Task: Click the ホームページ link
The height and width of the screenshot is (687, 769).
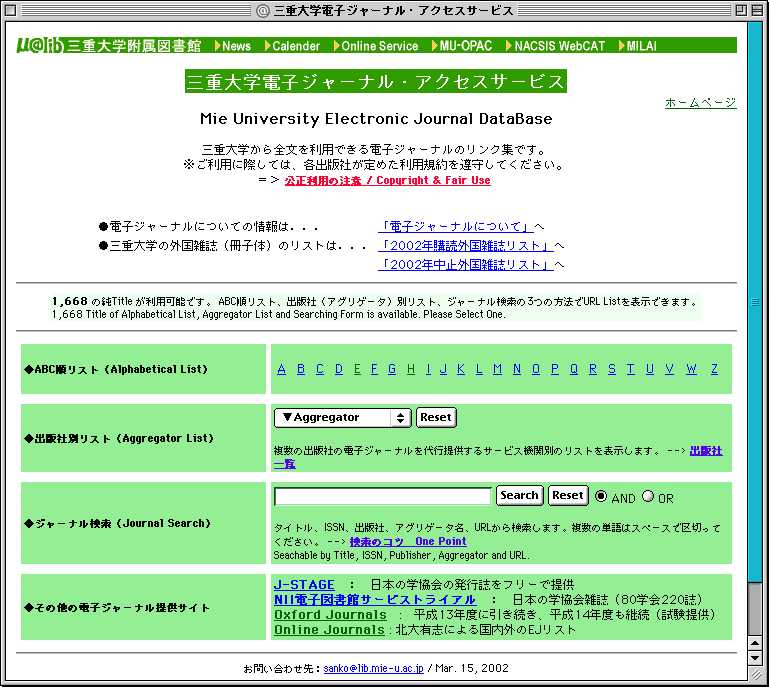Action: click(700, 103)
